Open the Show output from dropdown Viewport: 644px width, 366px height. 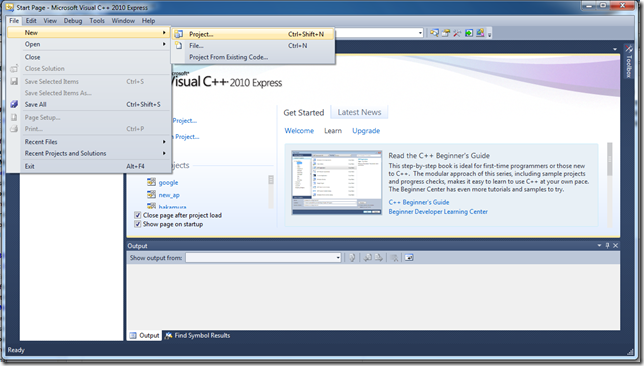pos(338,258)
